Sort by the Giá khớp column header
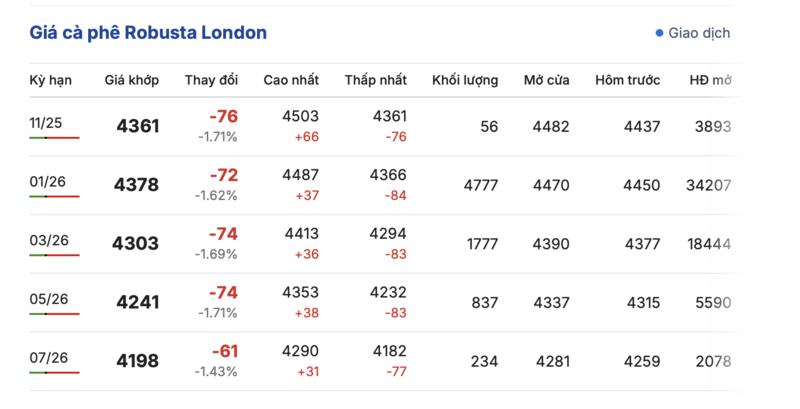 (x=132, y=80)
